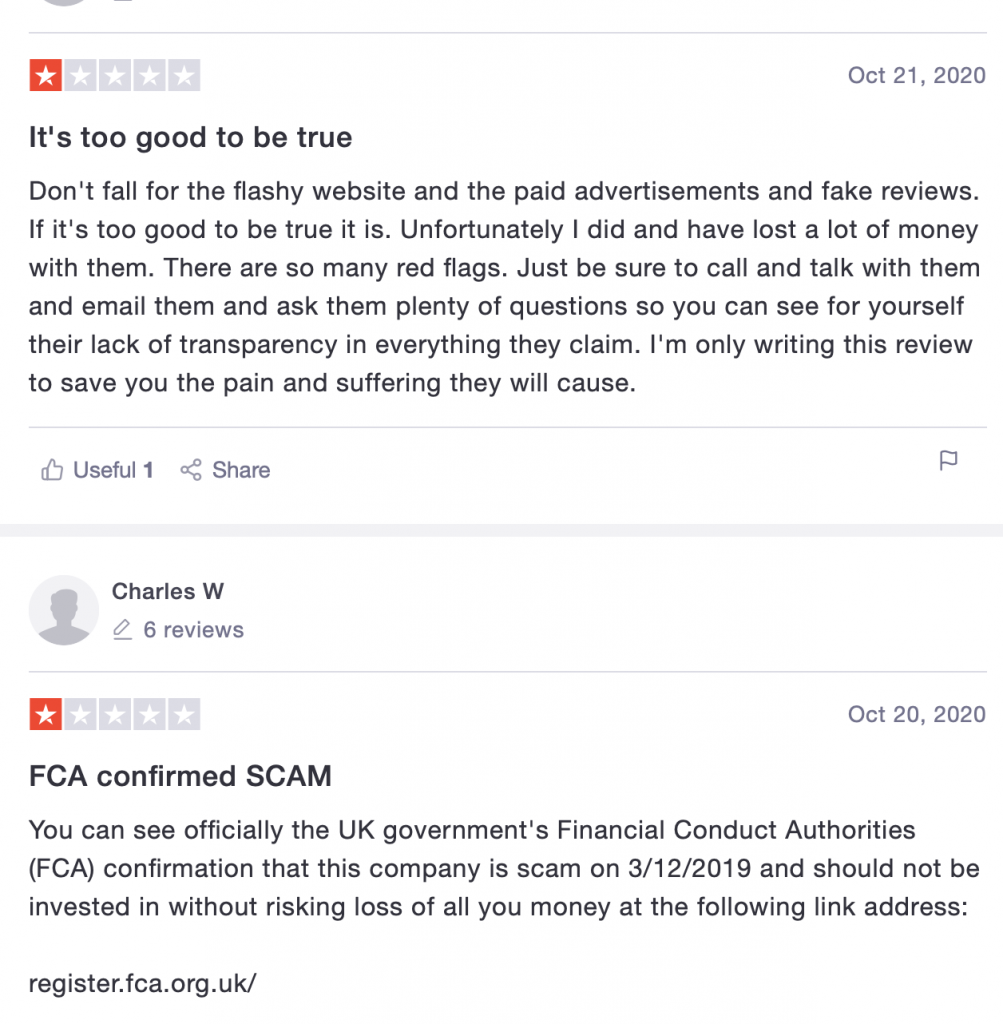Click third star on Oct 20 rating
Viewport: 1003px width, 1024px height.
(115, 714)
